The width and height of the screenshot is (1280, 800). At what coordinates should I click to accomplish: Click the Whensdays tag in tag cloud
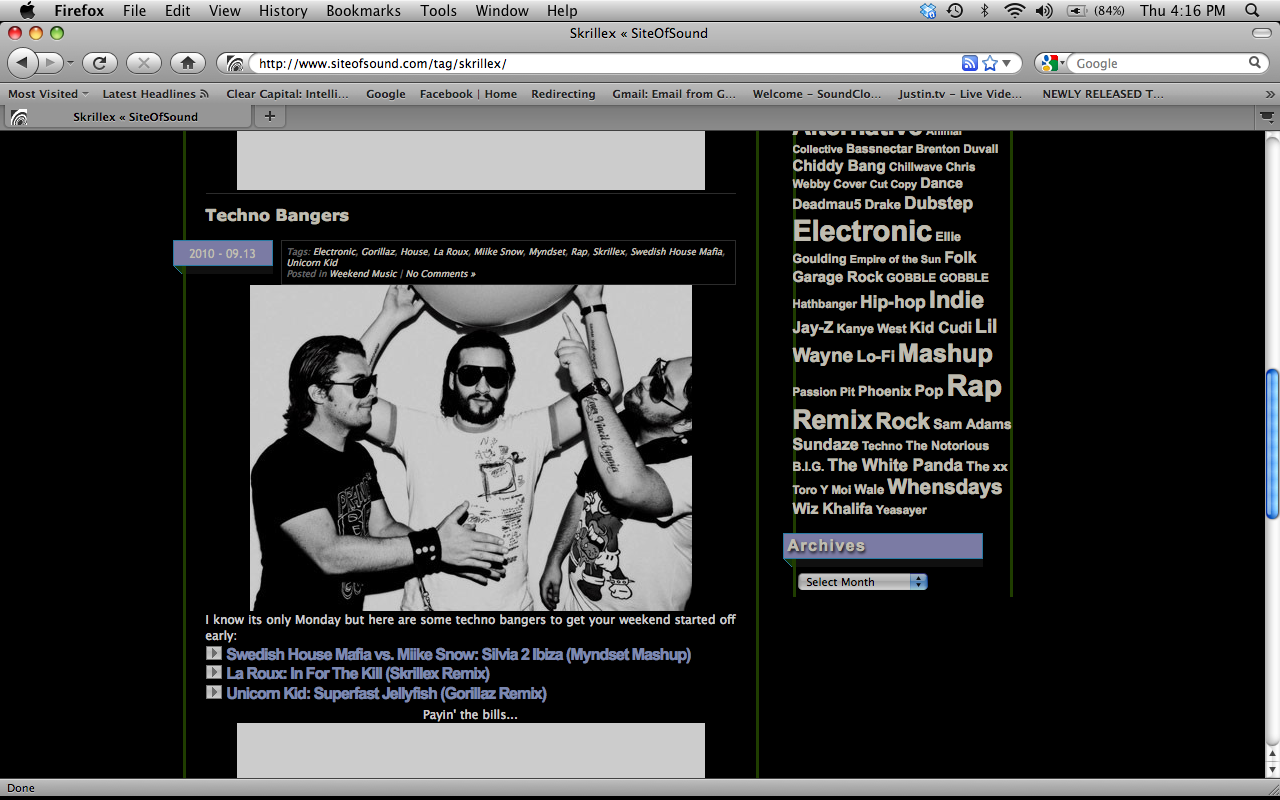tap(944, 487)
